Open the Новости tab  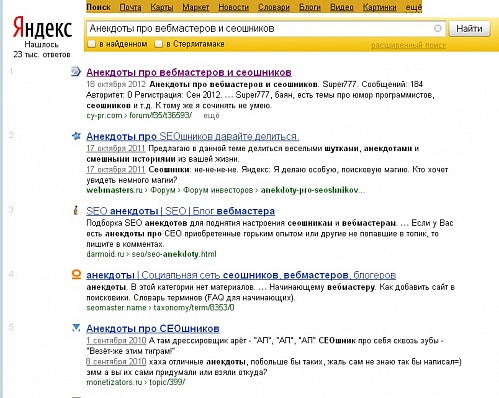[x=233, y=7]
